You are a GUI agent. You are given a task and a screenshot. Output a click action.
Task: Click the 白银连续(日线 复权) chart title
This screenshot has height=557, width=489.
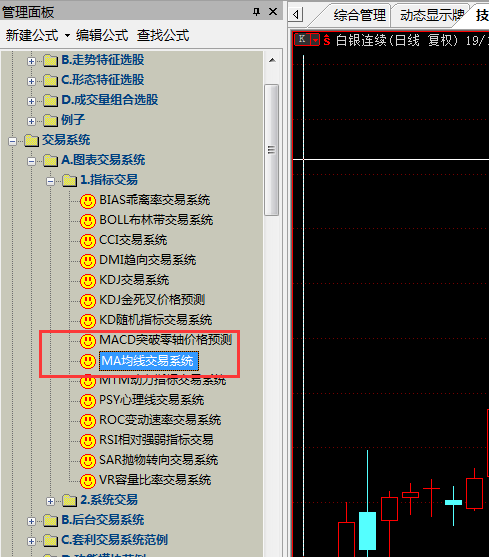[x=397, y=40]
